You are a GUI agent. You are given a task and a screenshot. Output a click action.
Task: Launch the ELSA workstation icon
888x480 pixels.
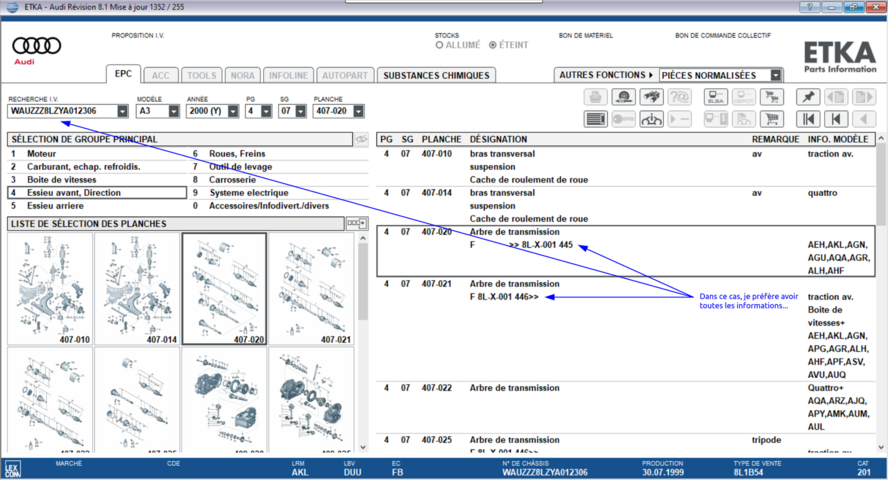[716, 97]
